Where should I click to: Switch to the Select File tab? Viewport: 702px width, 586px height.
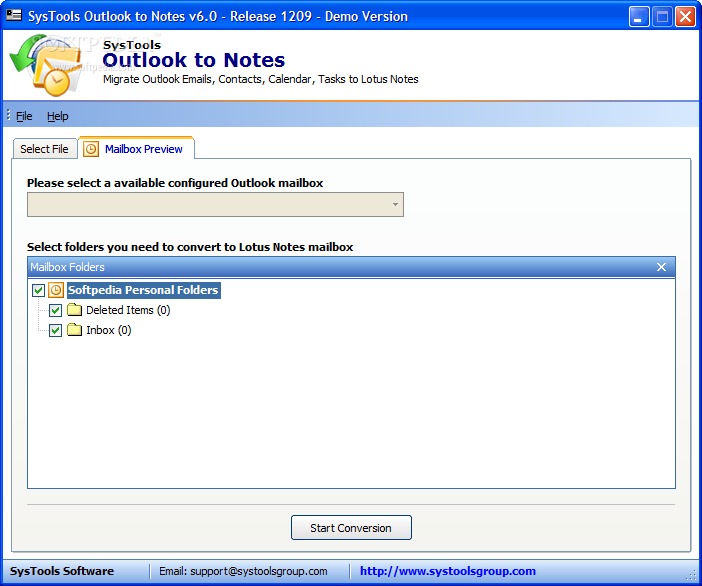[44, 149]
